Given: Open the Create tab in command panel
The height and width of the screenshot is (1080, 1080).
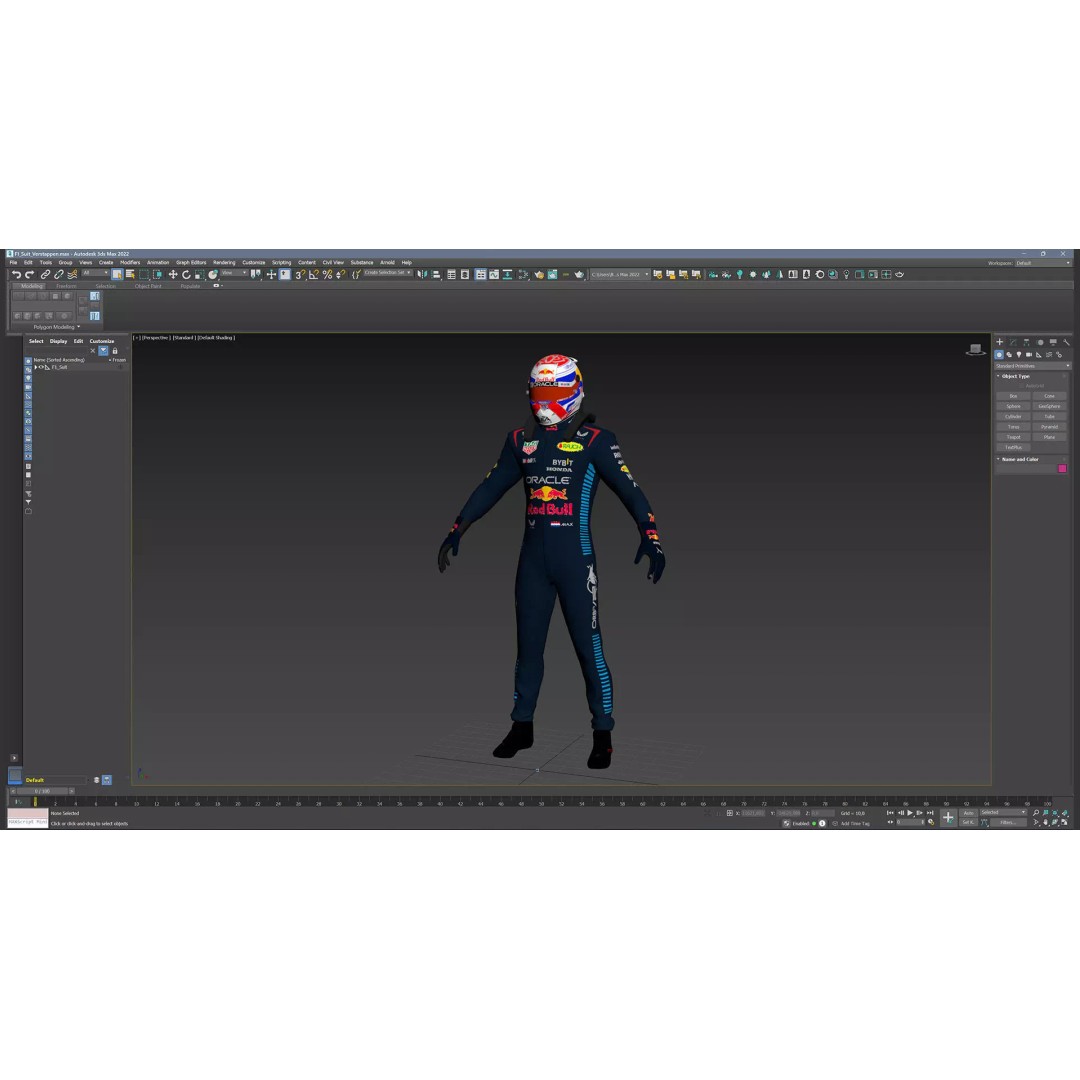Looking at the screenshot, I should tap(999, 342).
